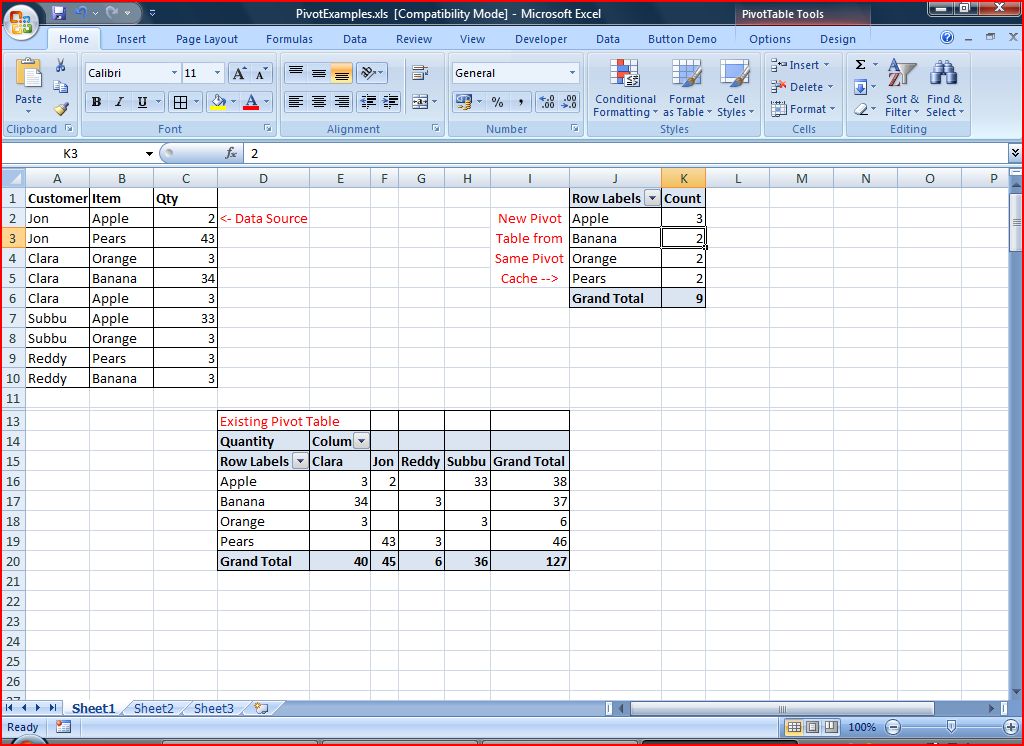The image size is (1024, 746).
Task: Decrease Decimal places icon
Action: pyautogui.click(x=569, y=102)
